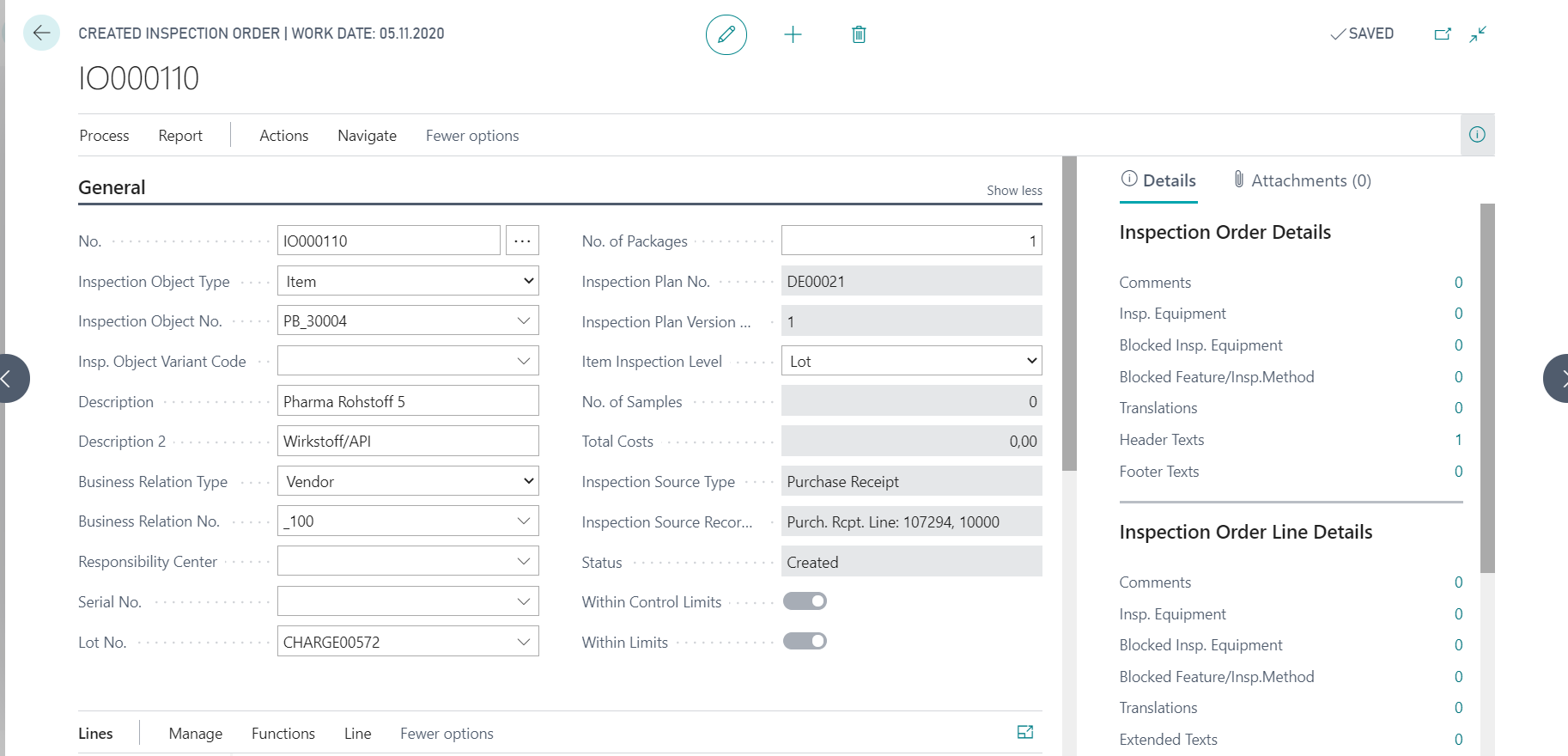Viewport: 1568px width, 756px height.
Task: Expand the Business Relation No. lookup
Action: click(x=523, y=521)
